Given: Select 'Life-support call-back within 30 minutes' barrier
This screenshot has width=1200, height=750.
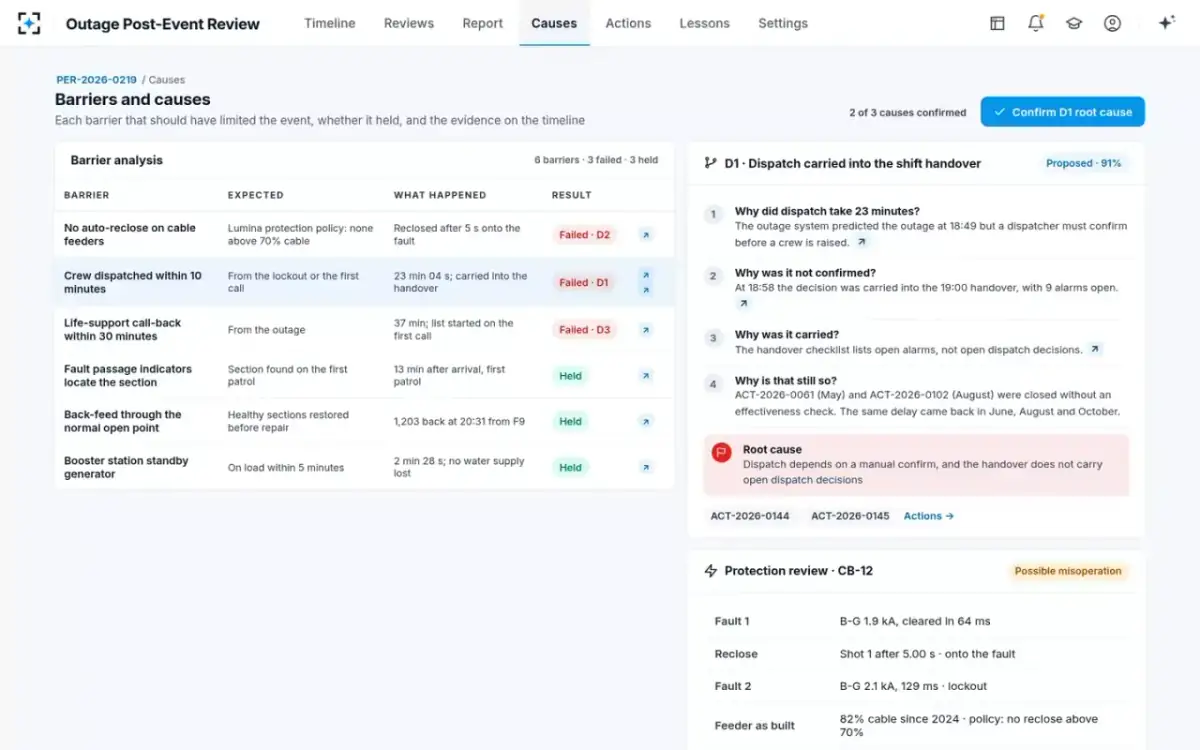Looking at the screenshot, I should point(123,330).
